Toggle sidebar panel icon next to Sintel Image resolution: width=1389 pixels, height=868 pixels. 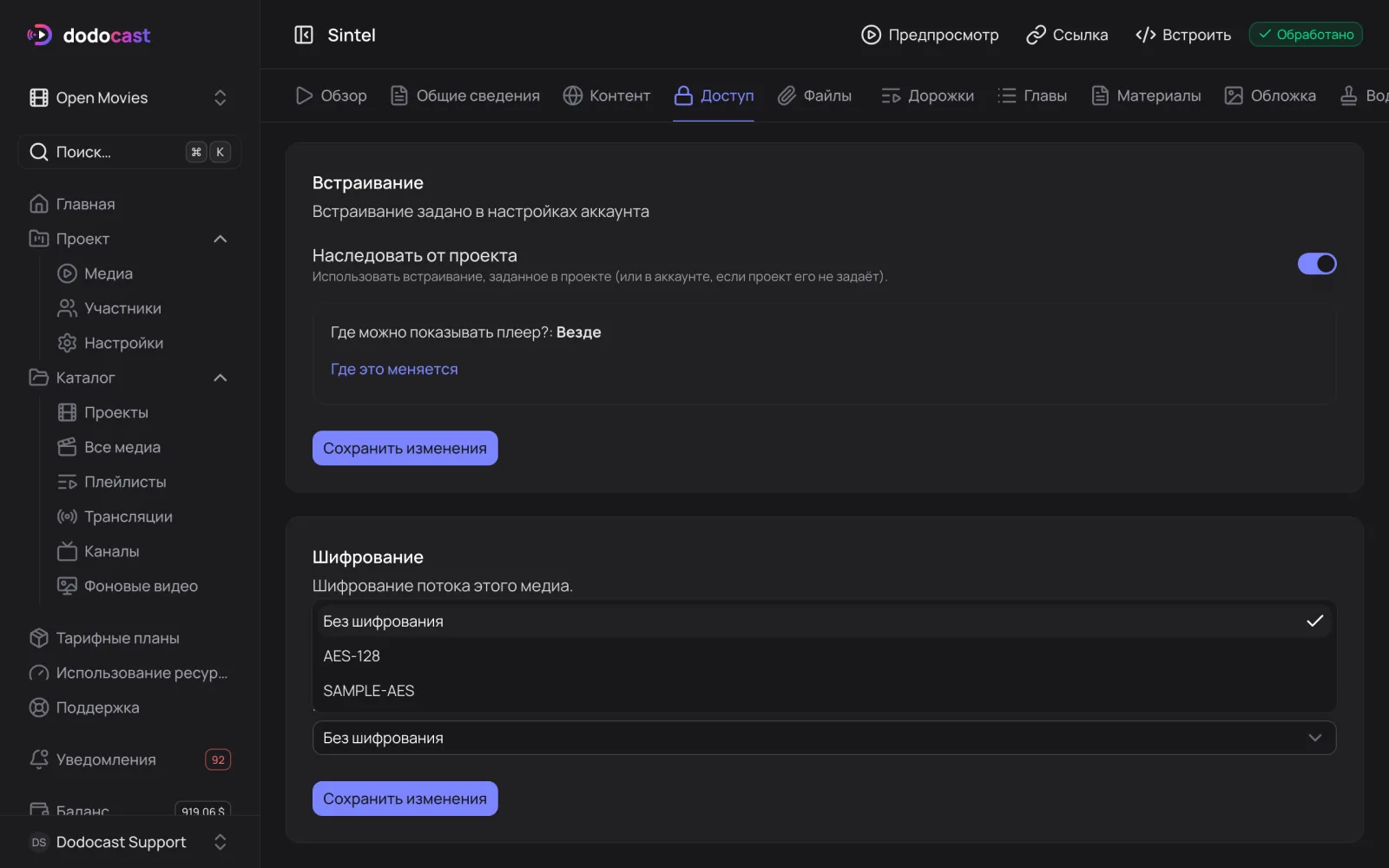(304, 35)
